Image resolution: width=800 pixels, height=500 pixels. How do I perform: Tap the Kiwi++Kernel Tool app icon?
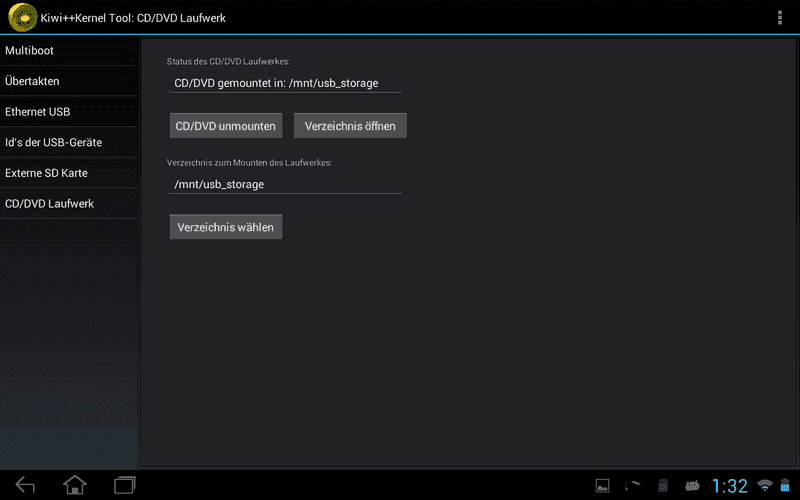coord(22,17)
